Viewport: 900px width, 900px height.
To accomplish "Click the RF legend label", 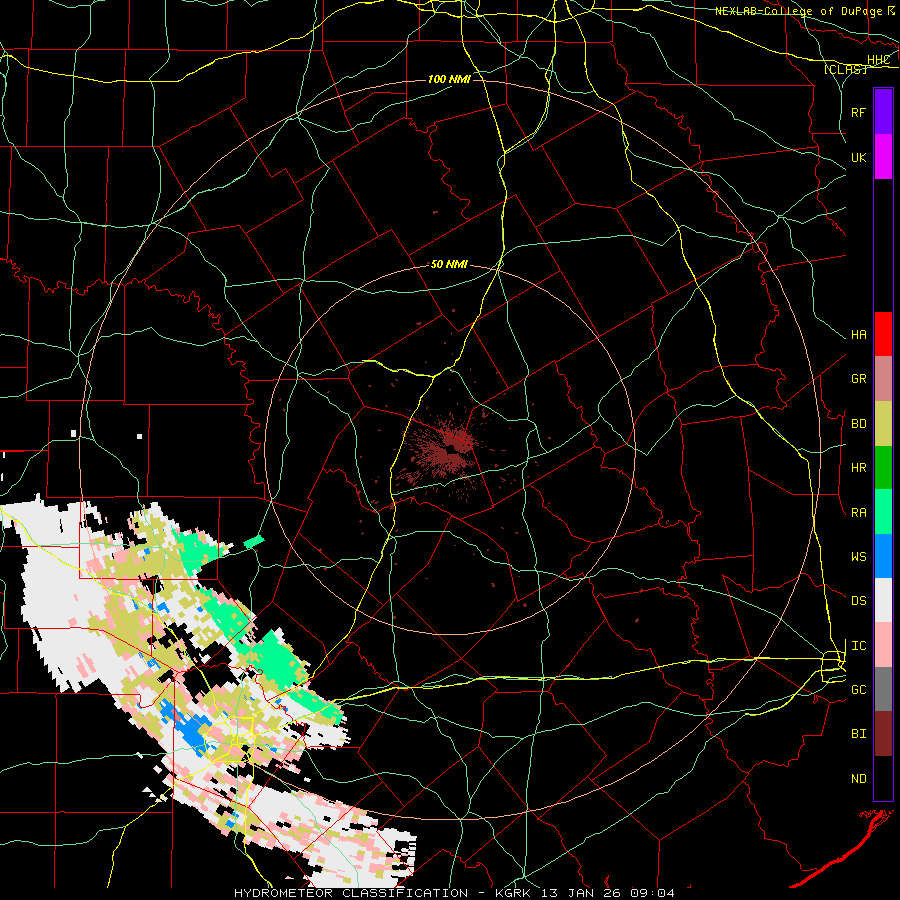I will tap(858, 112).
